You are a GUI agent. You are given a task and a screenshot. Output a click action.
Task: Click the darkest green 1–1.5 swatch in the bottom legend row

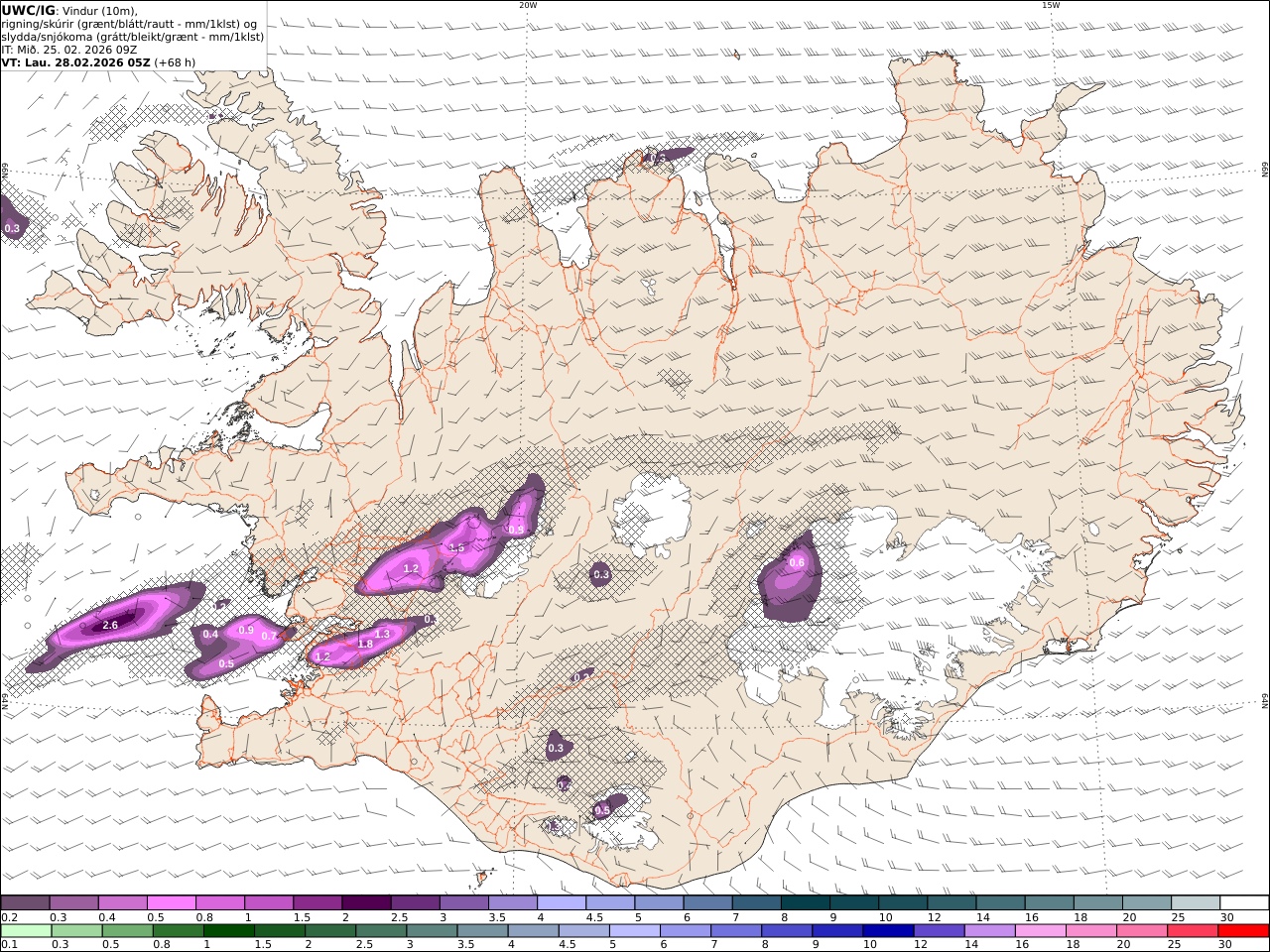pos(228,931)
